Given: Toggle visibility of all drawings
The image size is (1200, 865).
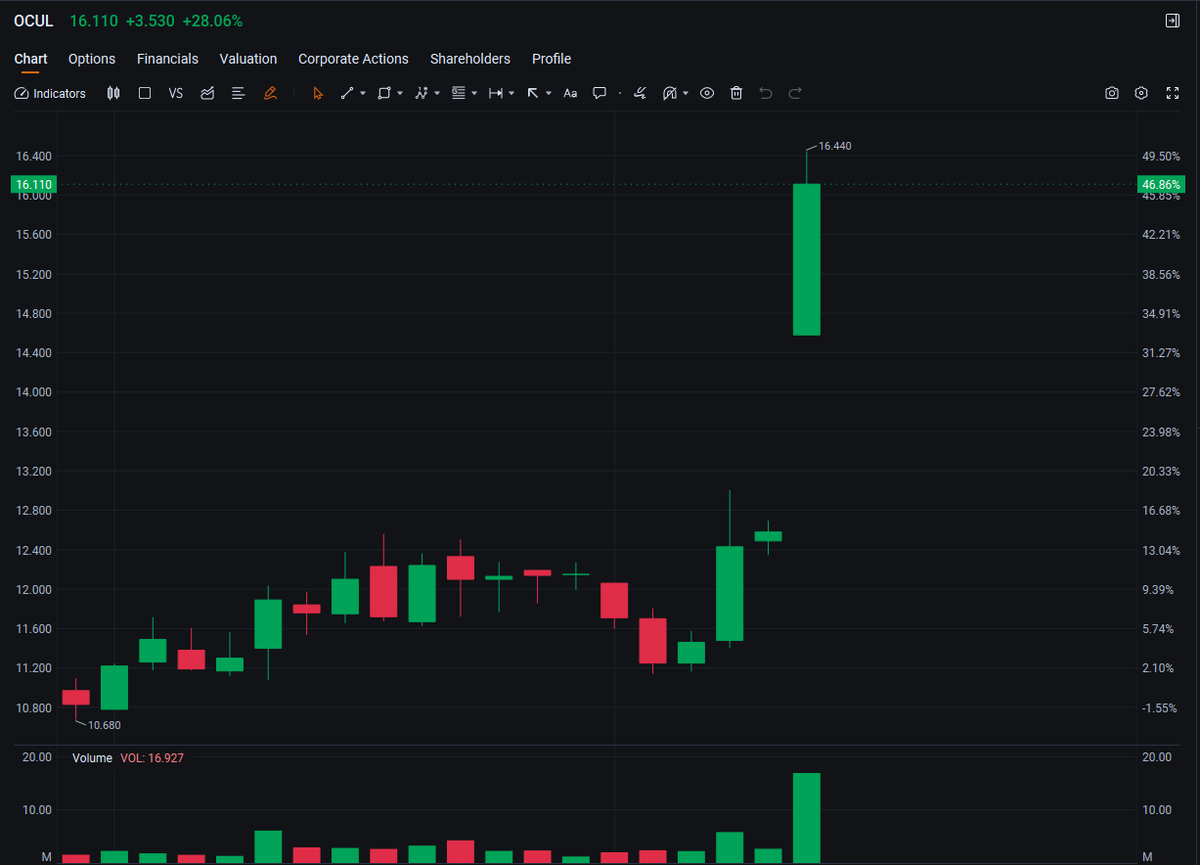Looking at the screenshot, I should pyautogui.click(x=707, y=93).
